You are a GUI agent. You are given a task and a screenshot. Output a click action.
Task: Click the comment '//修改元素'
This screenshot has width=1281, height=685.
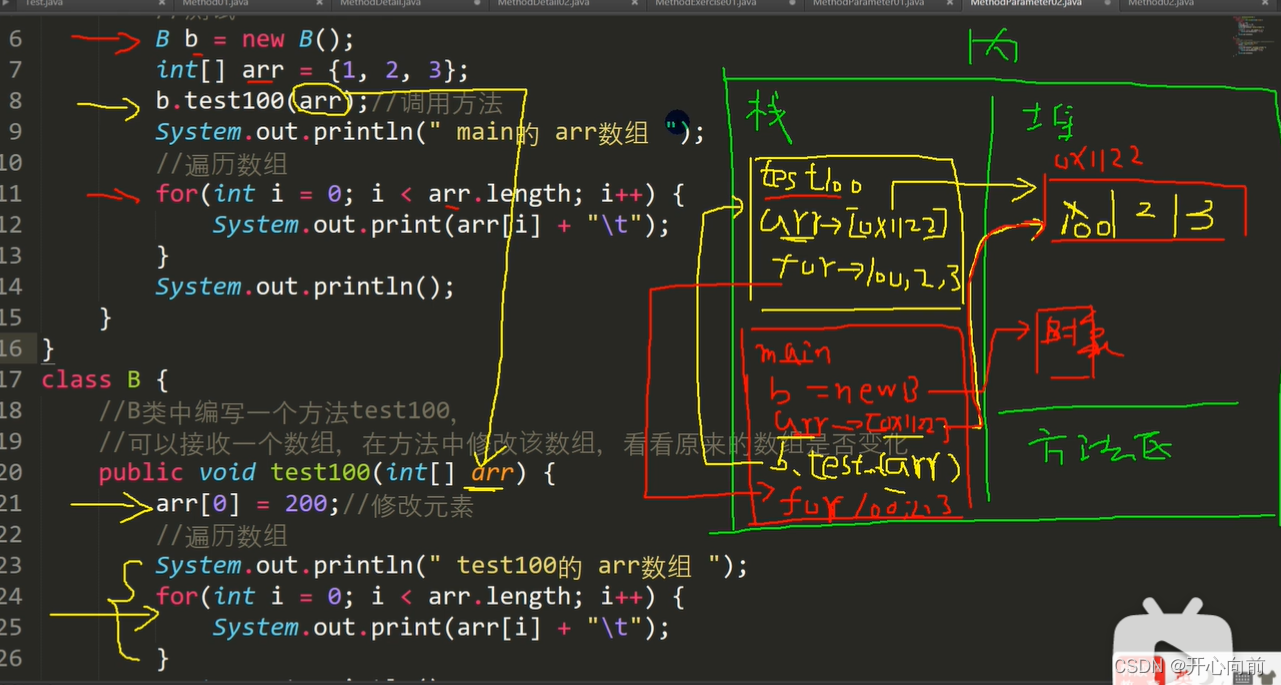[x=407, y=505]
